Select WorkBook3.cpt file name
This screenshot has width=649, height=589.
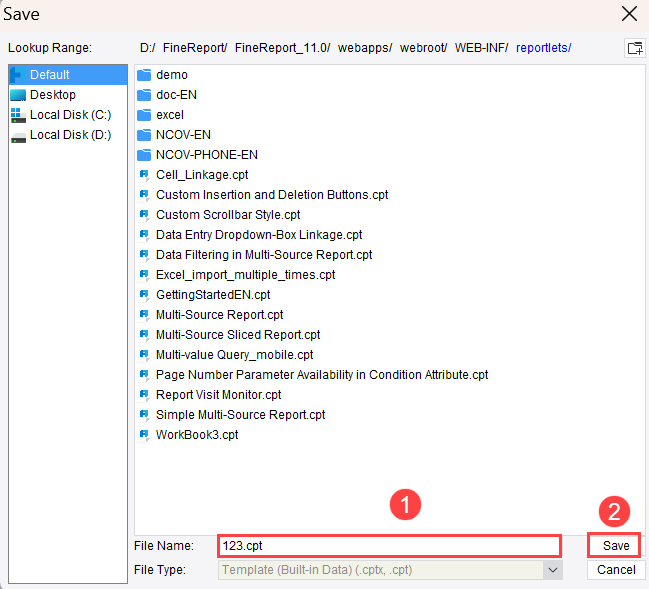coord(197,435)
